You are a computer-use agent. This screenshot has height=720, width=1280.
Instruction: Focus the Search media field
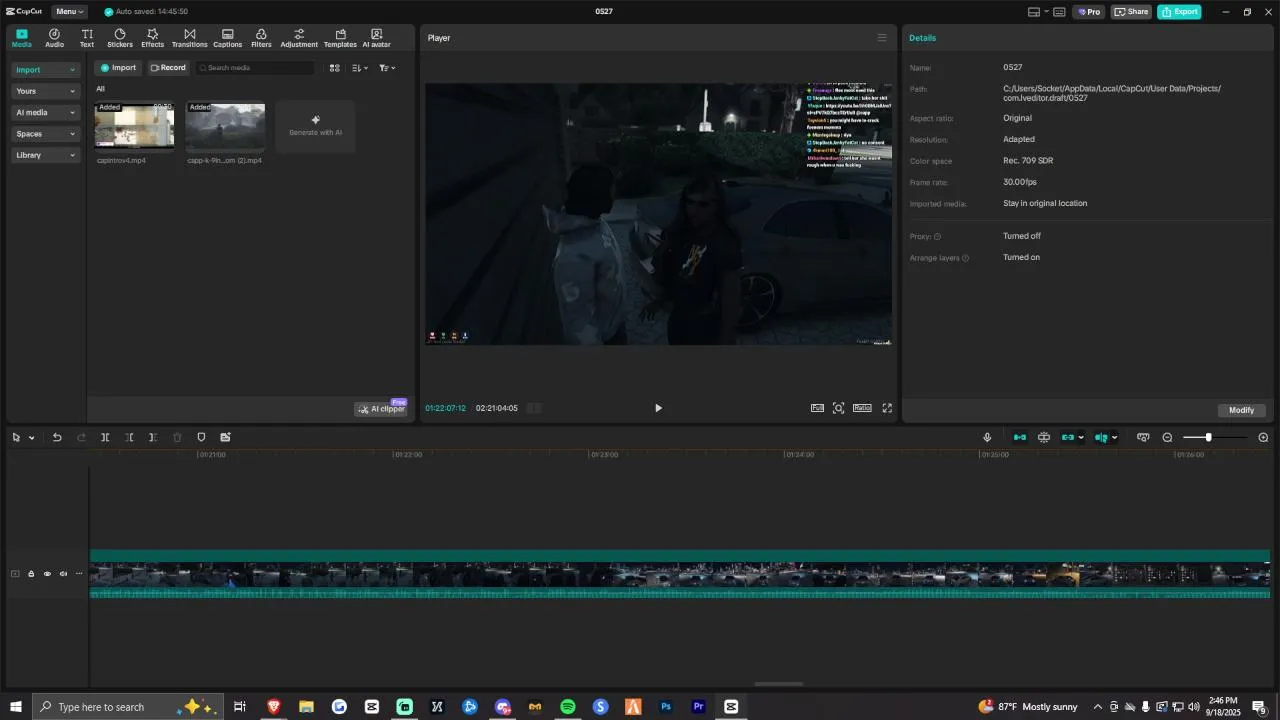click(x=255, y=68)
